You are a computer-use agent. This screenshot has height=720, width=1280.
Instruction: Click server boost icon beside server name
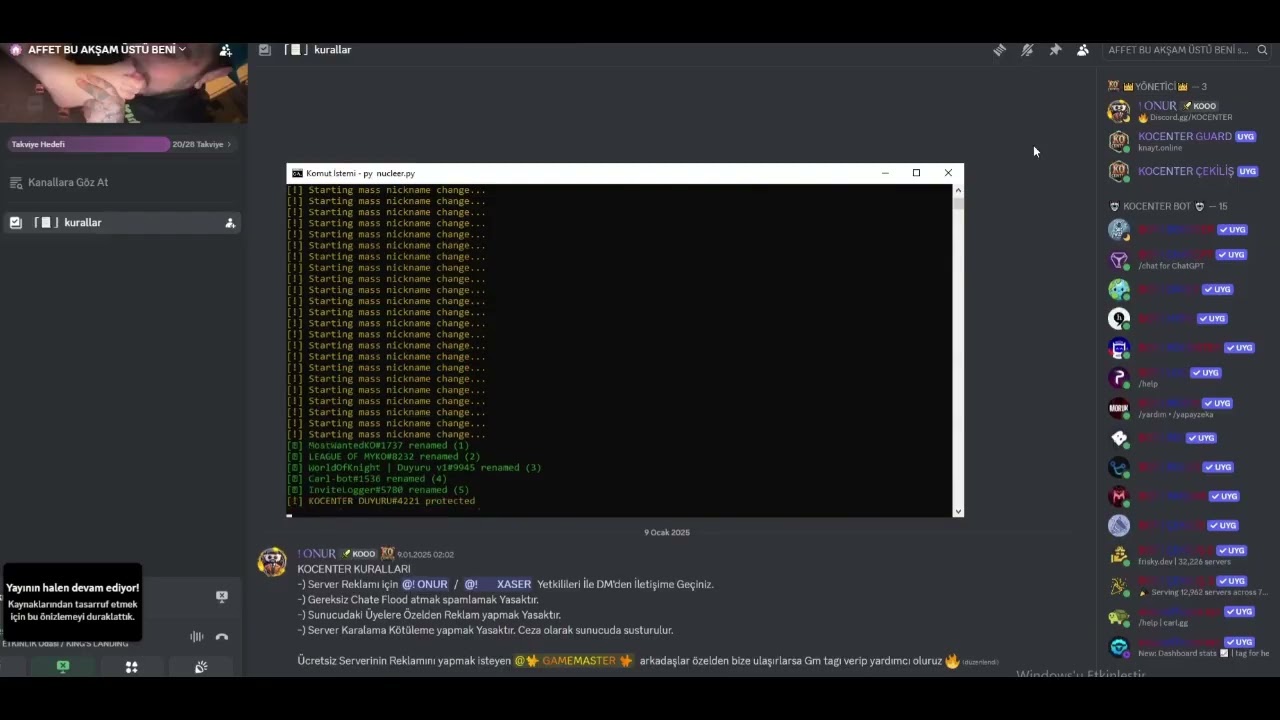(15, 50)
